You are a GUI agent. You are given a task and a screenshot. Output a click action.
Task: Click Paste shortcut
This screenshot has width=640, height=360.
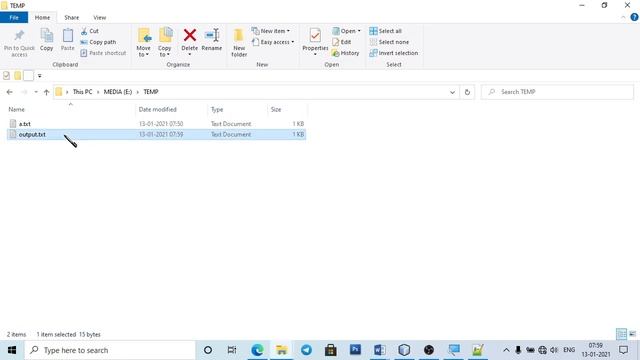point(103,53)
